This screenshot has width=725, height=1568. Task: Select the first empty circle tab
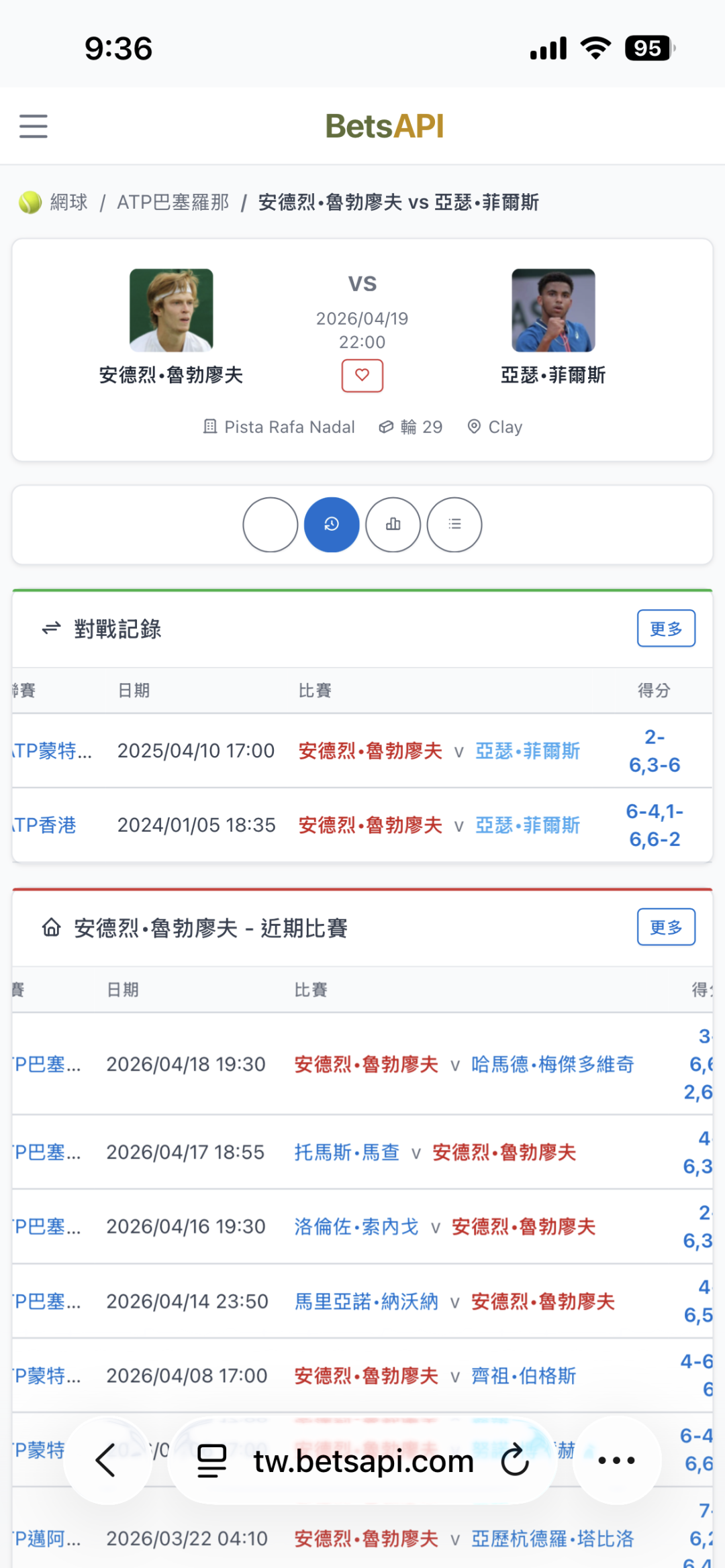pyautogui.click(x=271, y=525)
